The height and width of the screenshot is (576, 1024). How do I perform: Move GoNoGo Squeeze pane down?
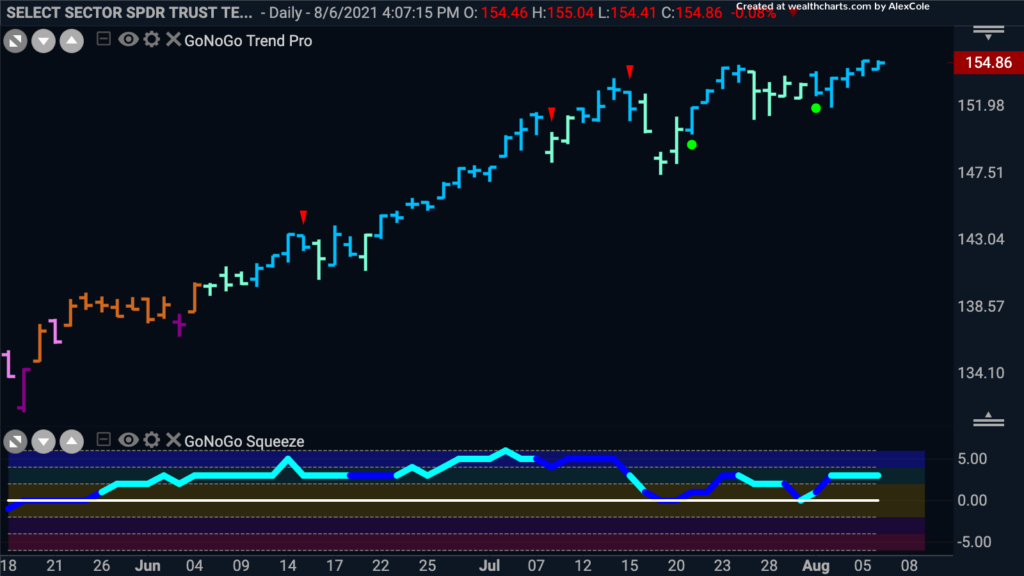[x=44, y=442]
